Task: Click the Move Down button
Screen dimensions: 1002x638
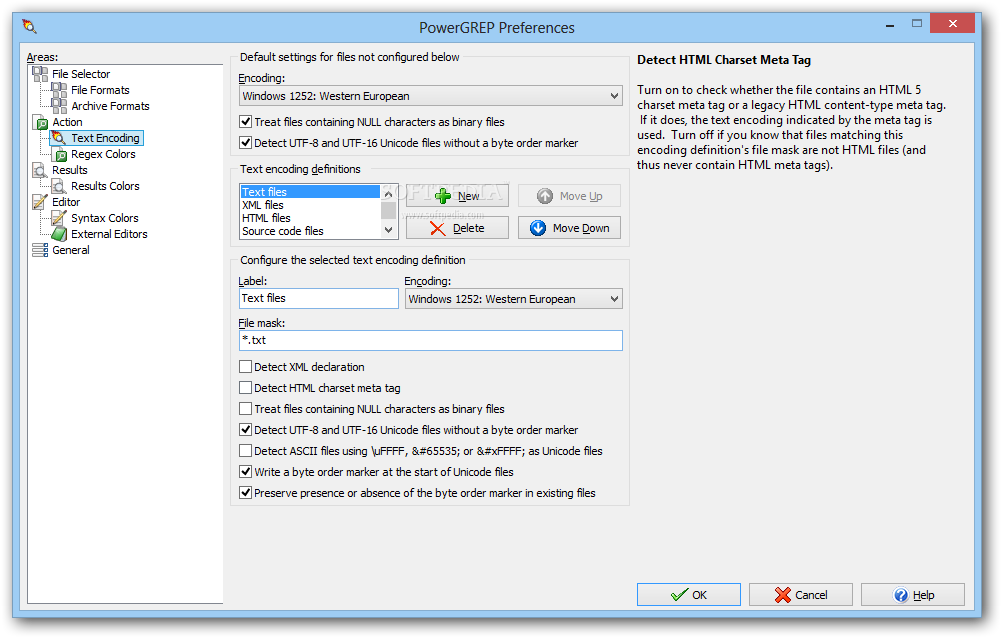Action: point(569,228)
